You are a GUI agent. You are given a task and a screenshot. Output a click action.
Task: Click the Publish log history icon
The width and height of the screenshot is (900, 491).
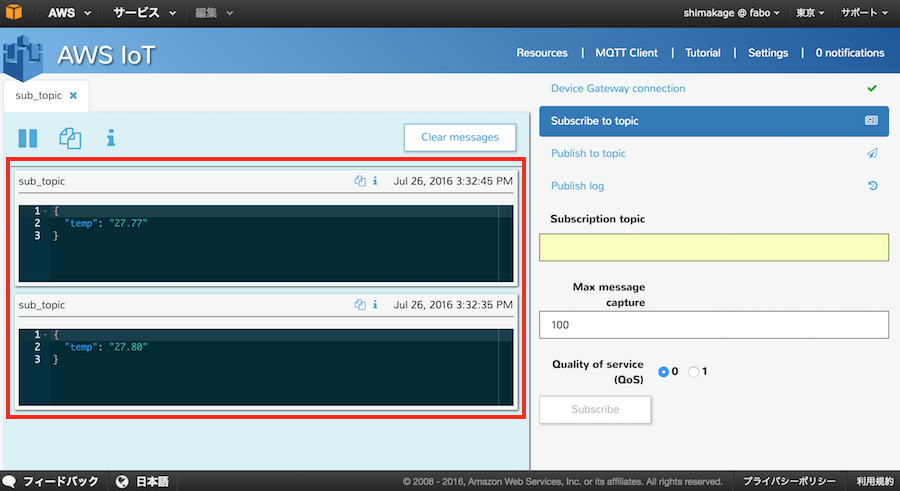coord(872,186)
